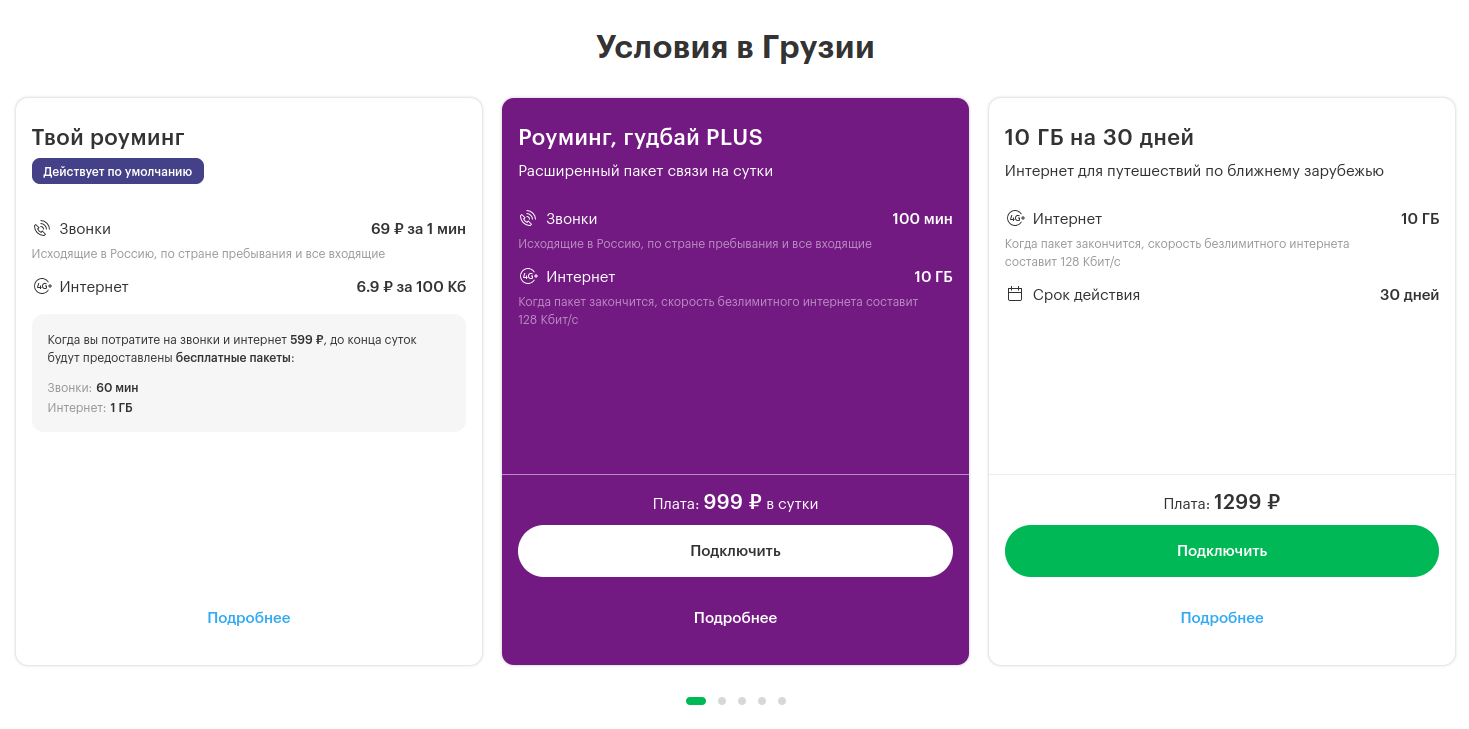
Task: Jump to the third carousel page dot
Action: point(742,701)
